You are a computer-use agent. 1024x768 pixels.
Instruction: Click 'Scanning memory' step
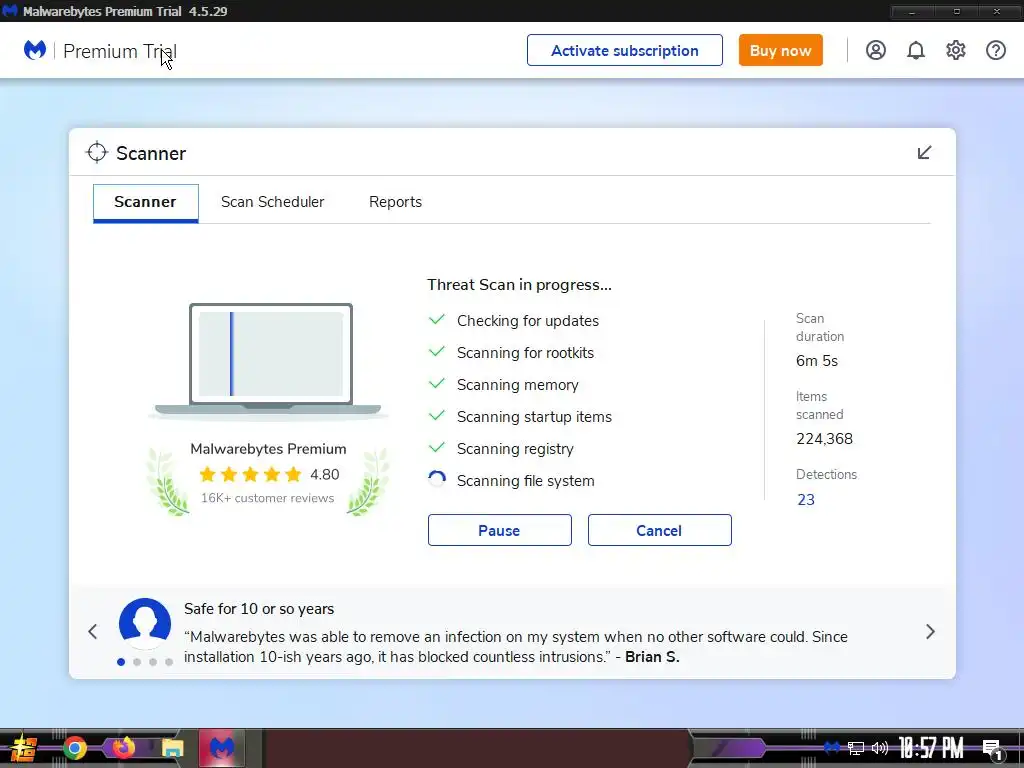pyautogui.click(x=517, y=385)
